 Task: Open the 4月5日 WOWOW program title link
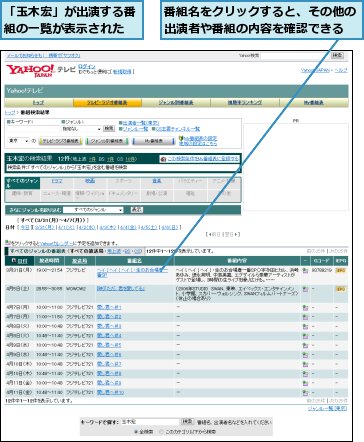tap(121, 288)
